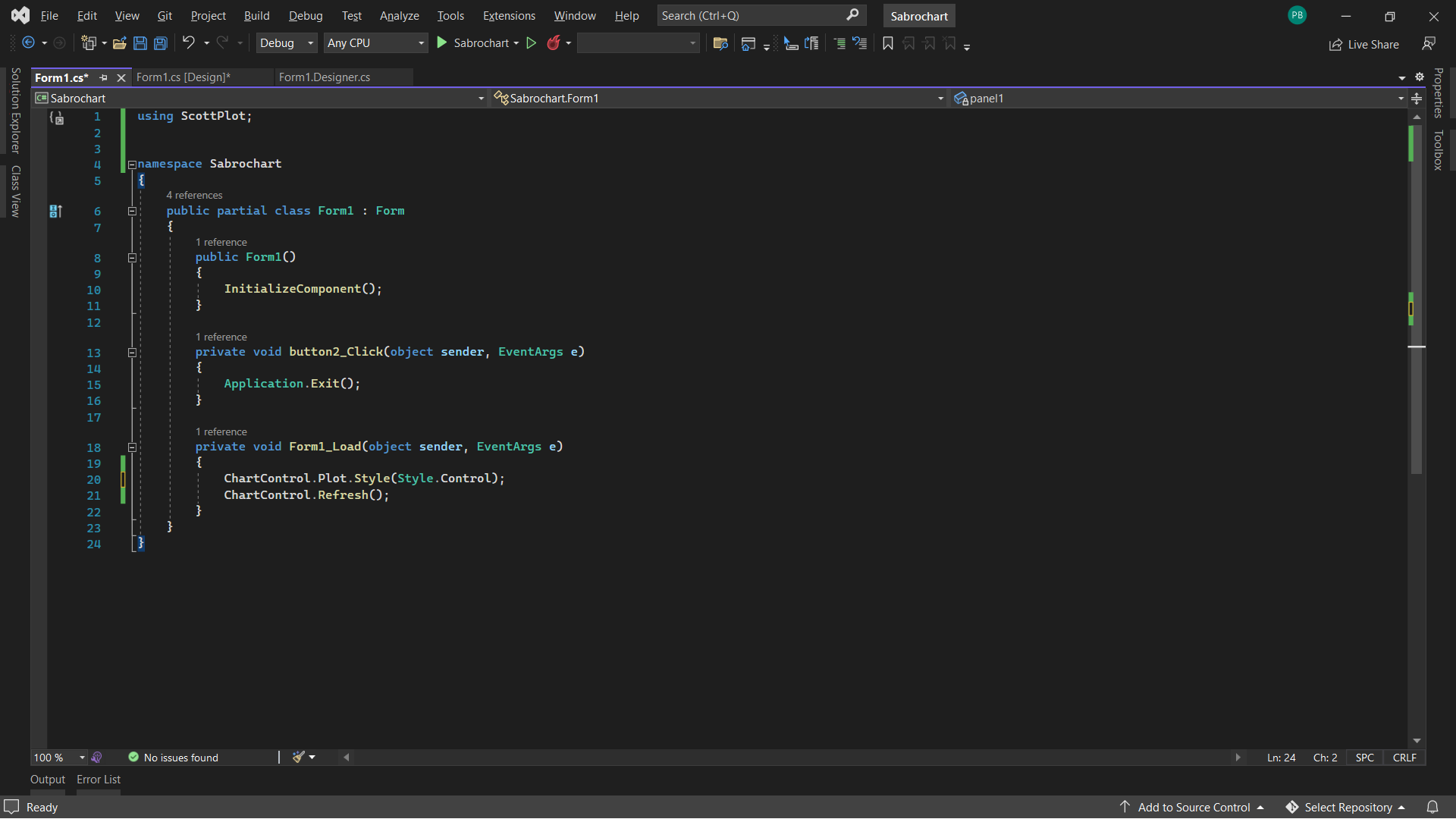Screen dimensions: 1456x819
Task: Save all open files
Action: coord(160,43)
